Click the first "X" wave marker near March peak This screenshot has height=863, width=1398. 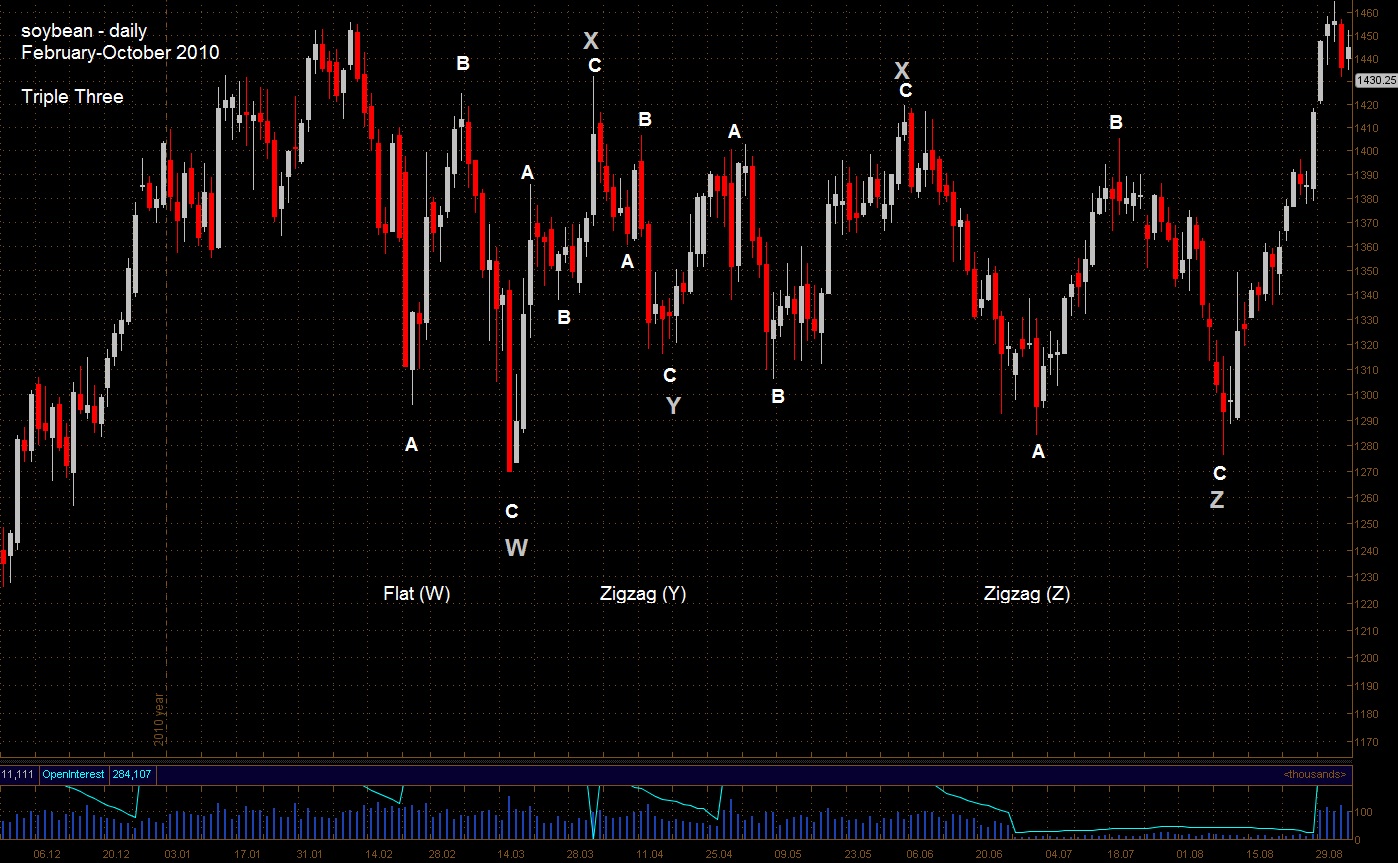(591, 41)
